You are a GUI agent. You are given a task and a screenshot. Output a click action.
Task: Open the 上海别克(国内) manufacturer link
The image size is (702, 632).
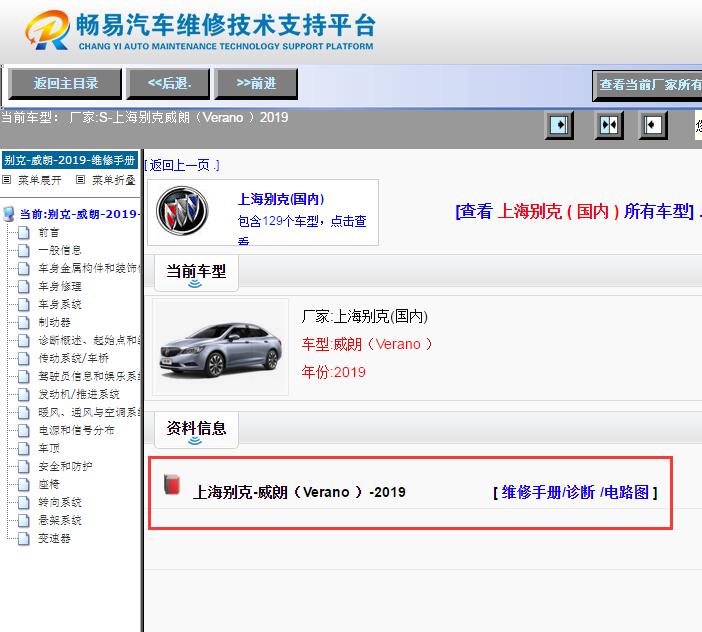click(x=281, y=199)
